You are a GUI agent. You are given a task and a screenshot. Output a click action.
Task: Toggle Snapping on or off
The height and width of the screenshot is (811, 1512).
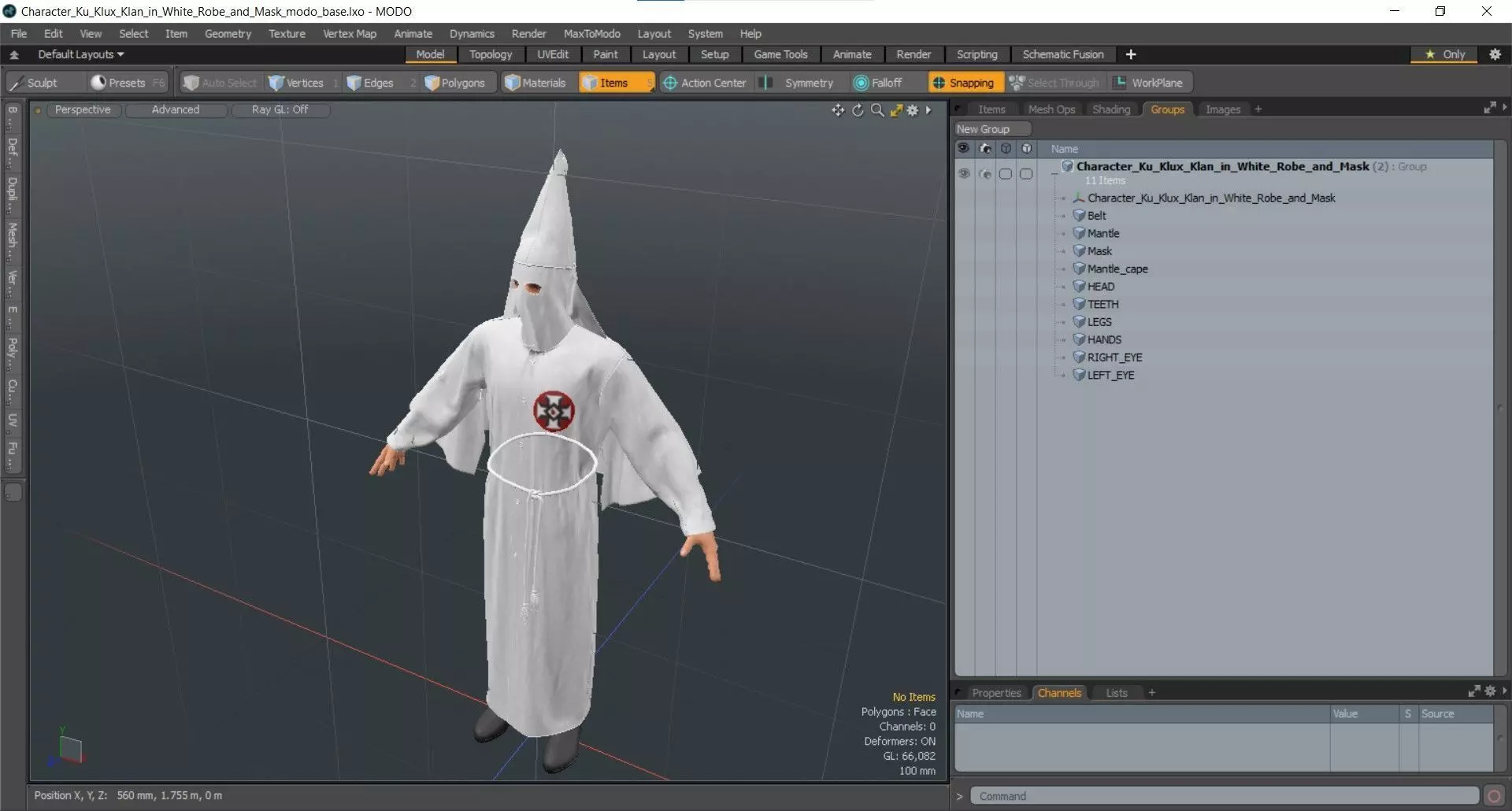pos(964,83)
